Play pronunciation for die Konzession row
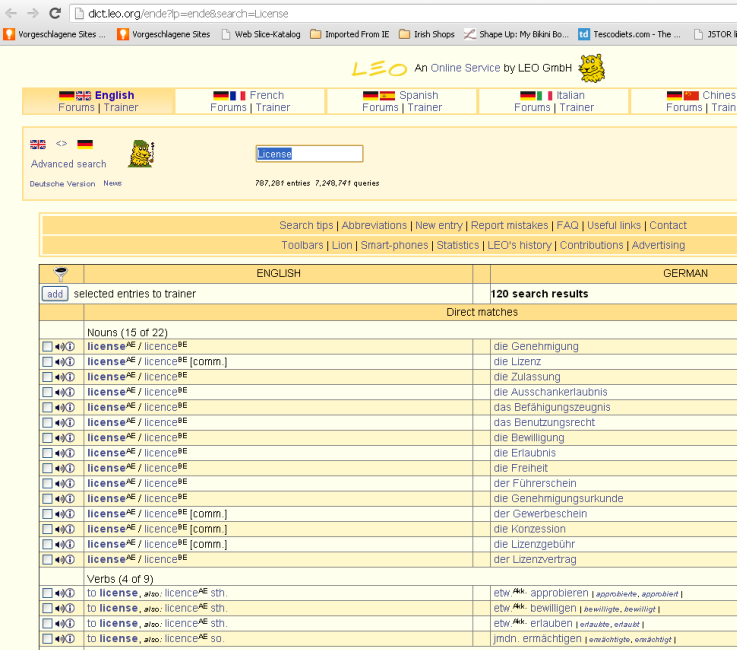 click(x=59, y=529)
